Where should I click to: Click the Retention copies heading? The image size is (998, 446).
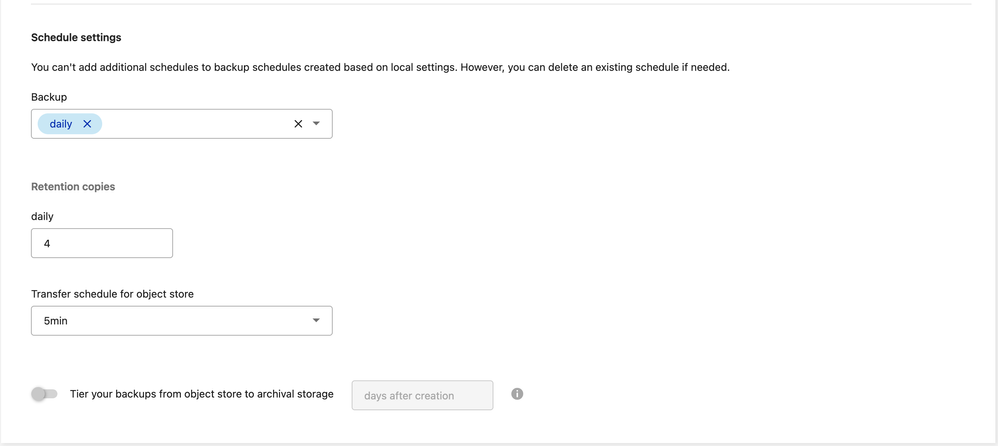(73, 186)
